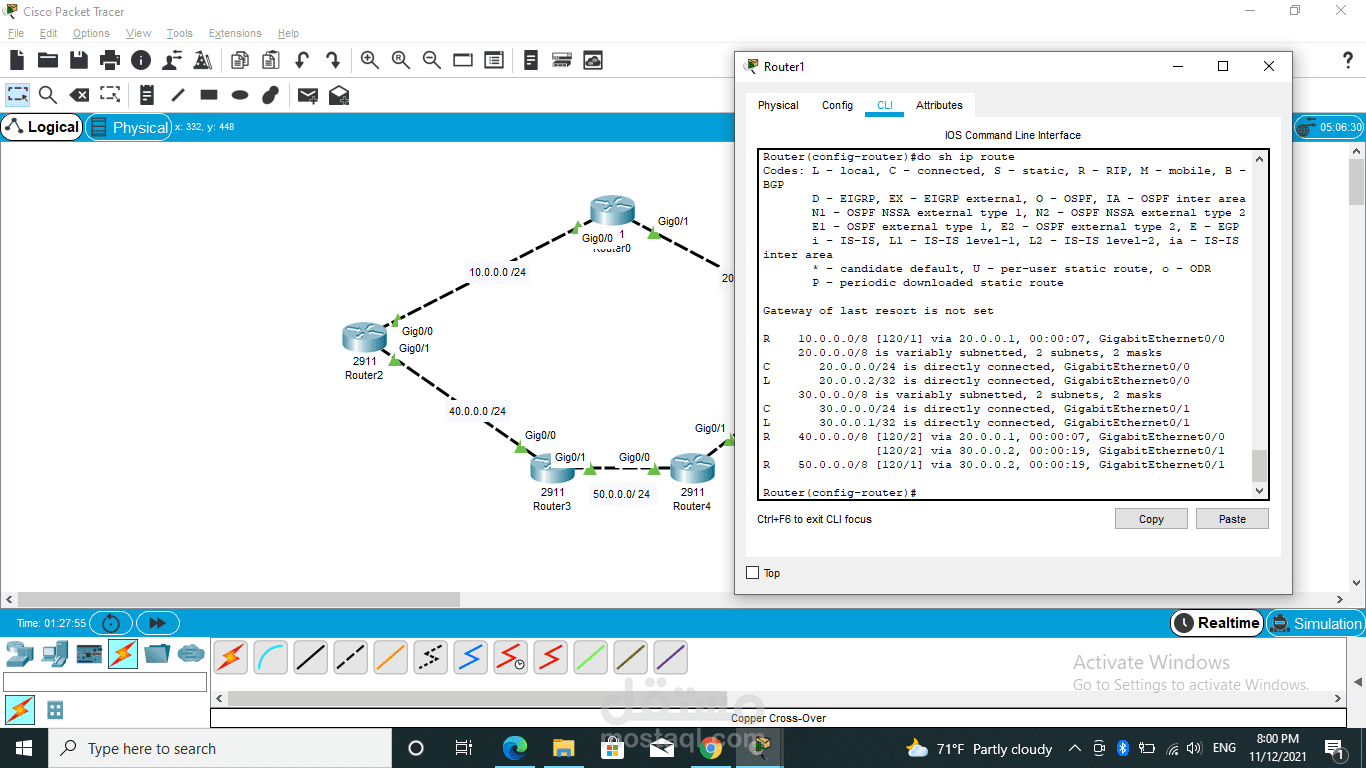
Task: Select the Delete tool
Action: click(x=79, y=95)
